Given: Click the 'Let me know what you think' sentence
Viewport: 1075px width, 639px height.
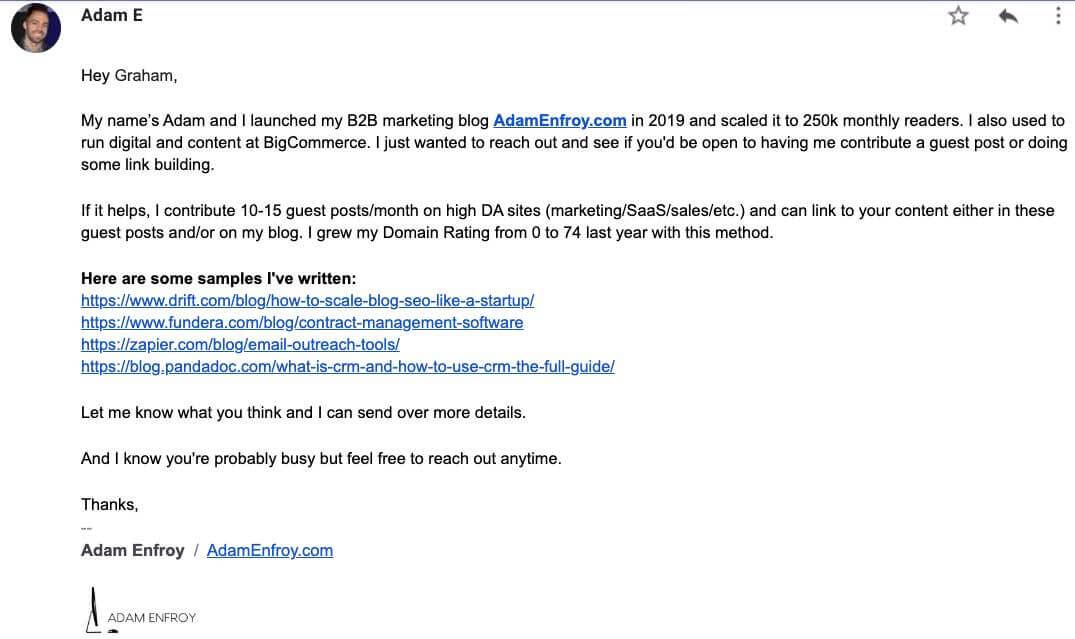Looking at the screenshot, I should (x=303, y=412).
